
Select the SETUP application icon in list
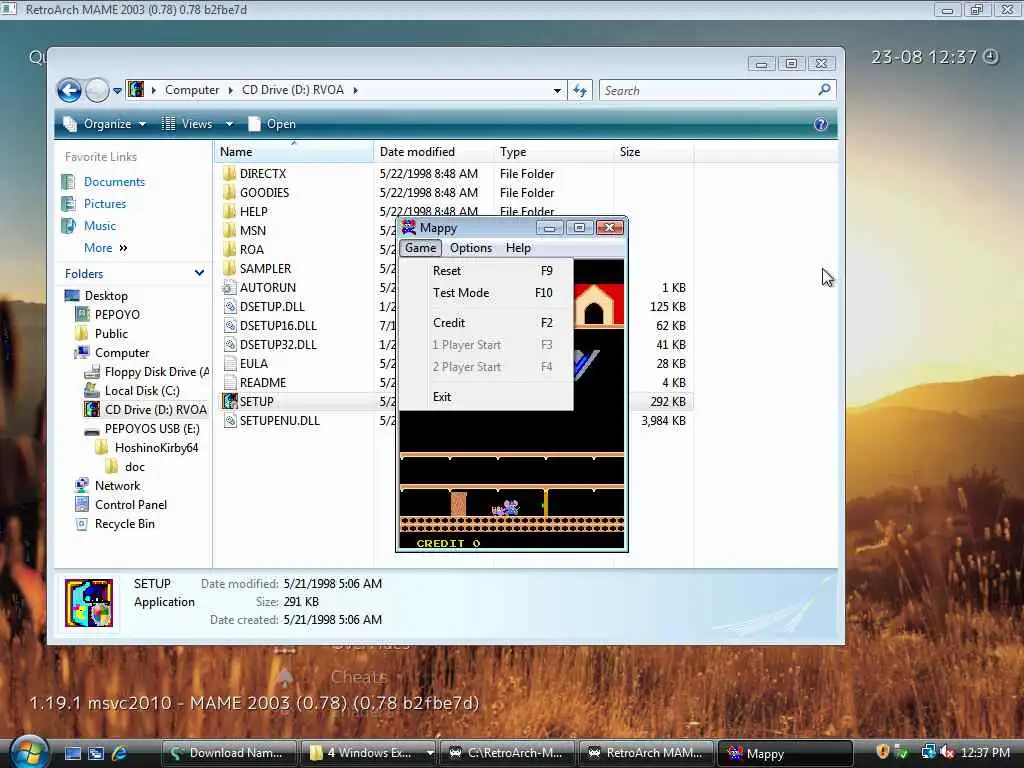click(230, 402)
